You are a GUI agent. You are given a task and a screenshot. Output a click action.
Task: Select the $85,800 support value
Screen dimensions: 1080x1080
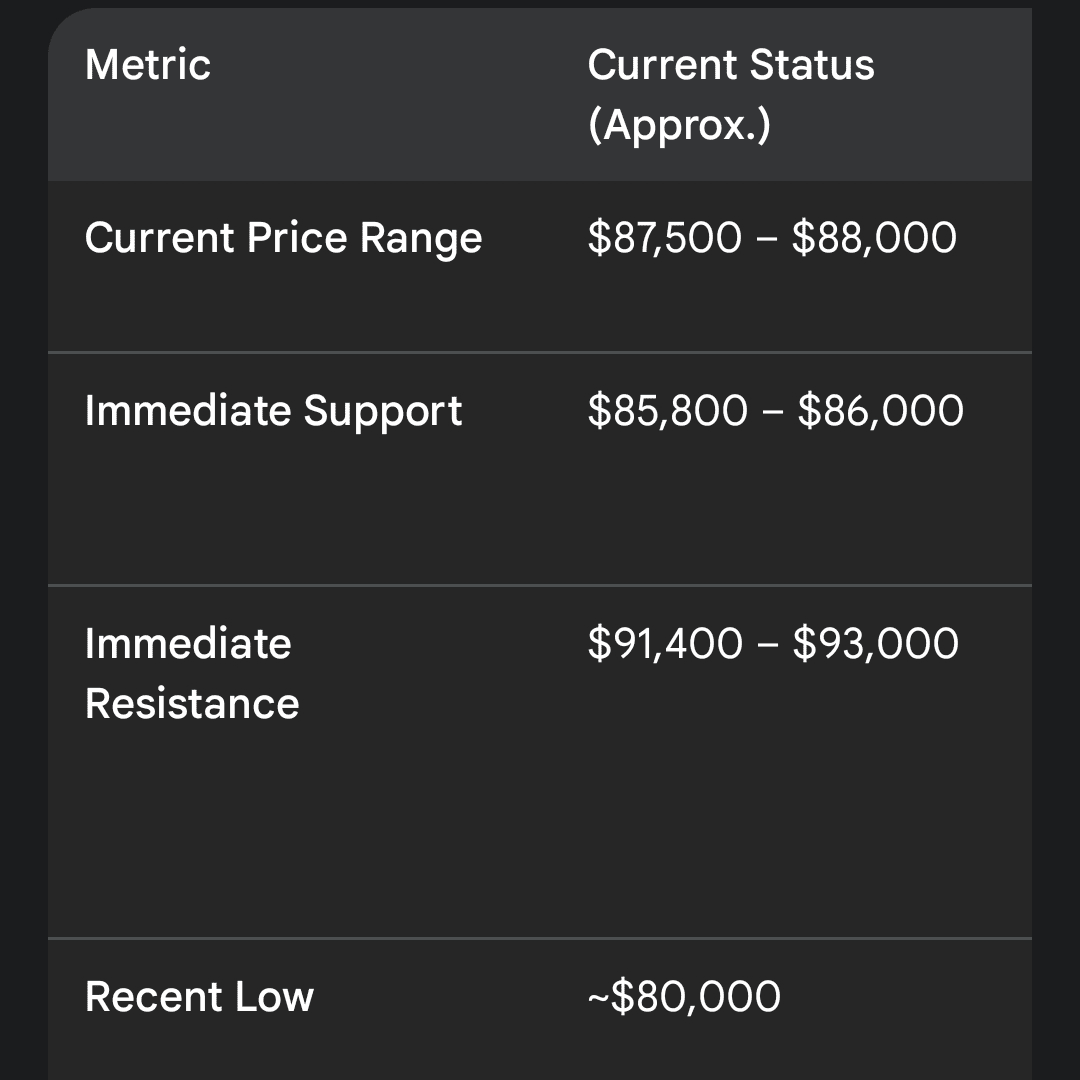point(667,412)
